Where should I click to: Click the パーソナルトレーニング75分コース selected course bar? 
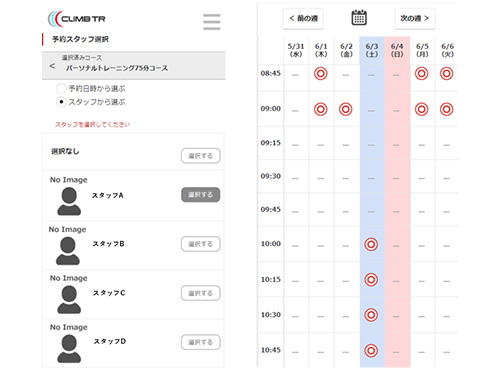click(x=134, y=65)
